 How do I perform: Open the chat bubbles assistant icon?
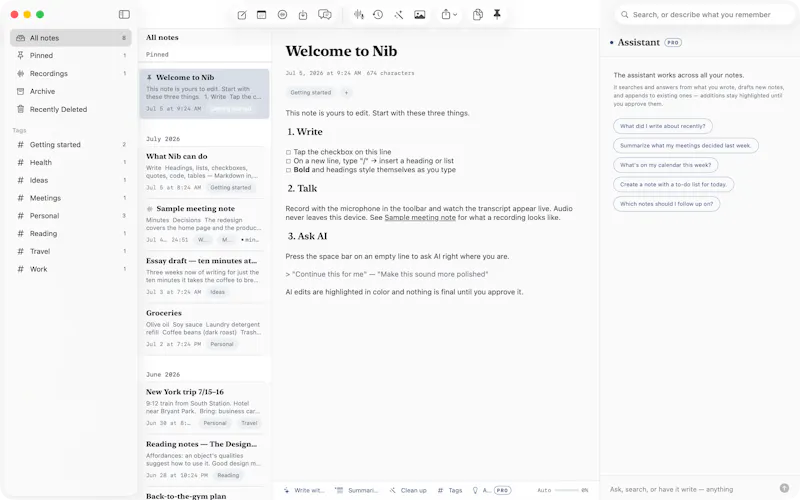pyautogui.click(x=324, y=15)
